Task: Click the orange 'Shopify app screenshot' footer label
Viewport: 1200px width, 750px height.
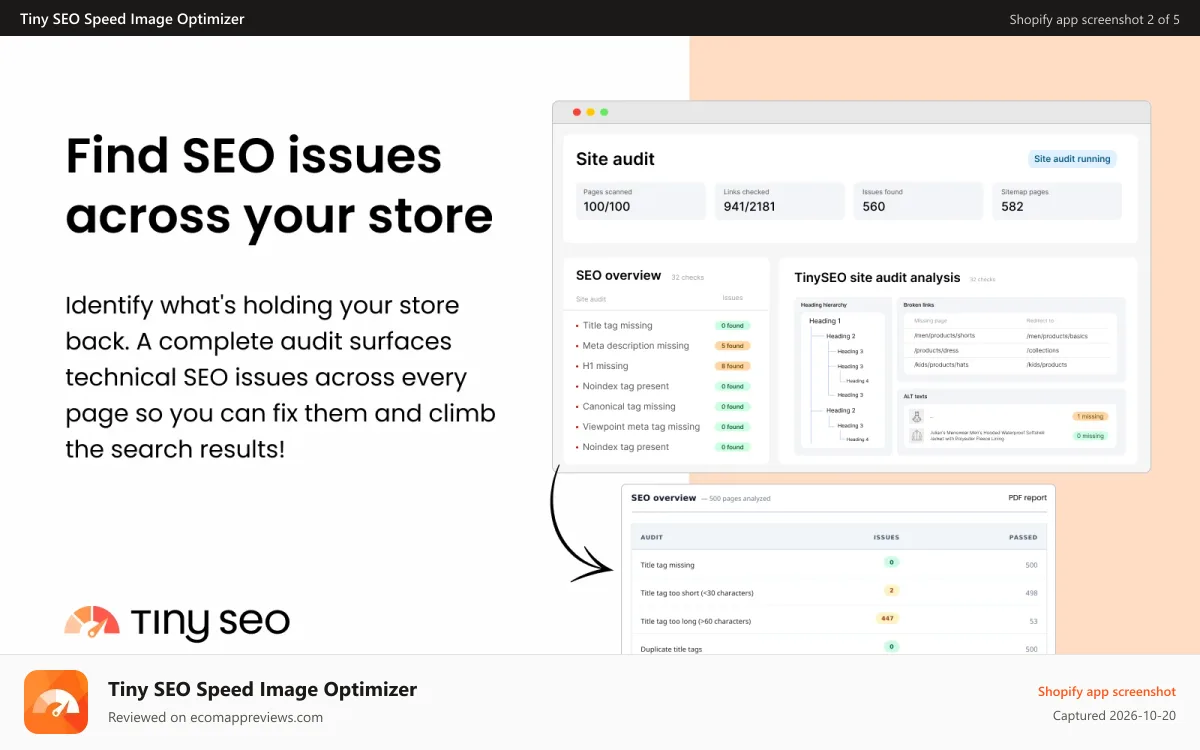Action: coord(1107,691)
